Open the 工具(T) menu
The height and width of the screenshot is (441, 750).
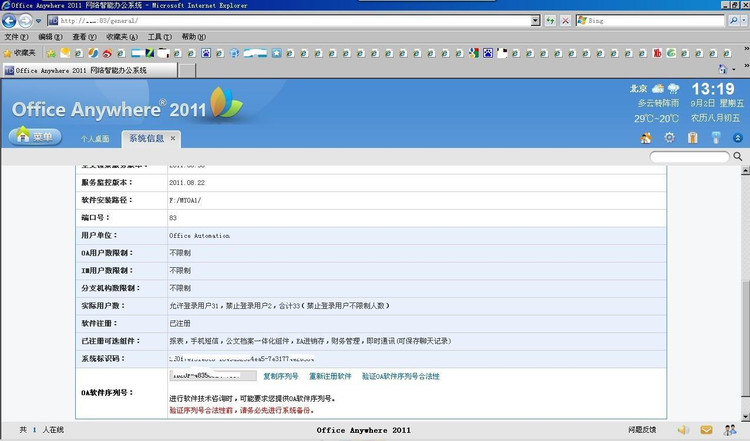point(160,37)
